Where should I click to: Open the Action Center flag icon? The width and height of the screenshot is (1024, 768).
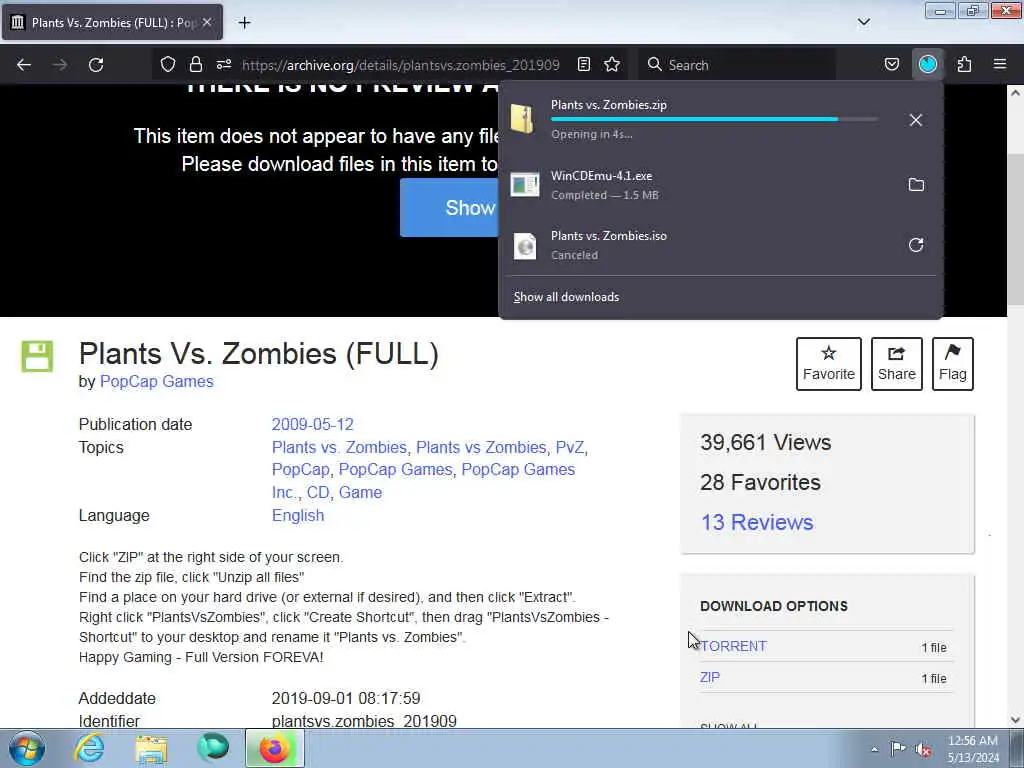(899, 749)
